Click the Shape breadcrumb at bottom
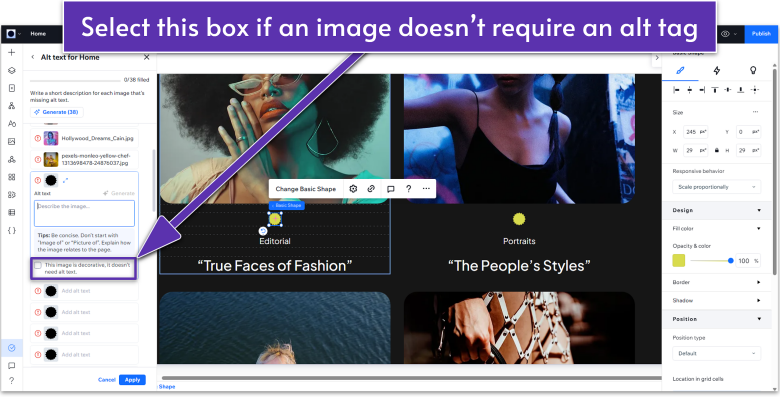Screen dimensions: 780x397 click(167, 387)
